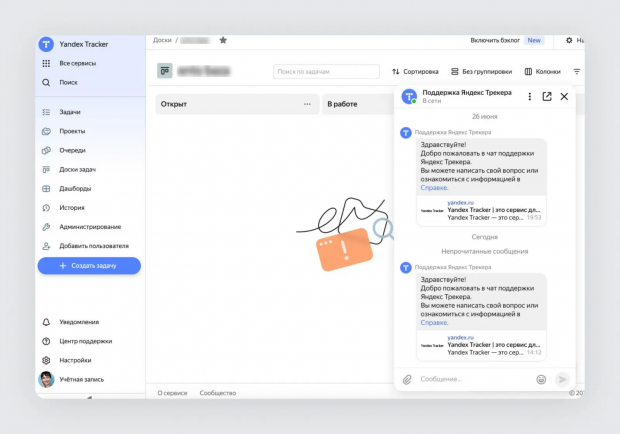Open Настройки gear in sidebar
The image size is (620, 434).
46,360
